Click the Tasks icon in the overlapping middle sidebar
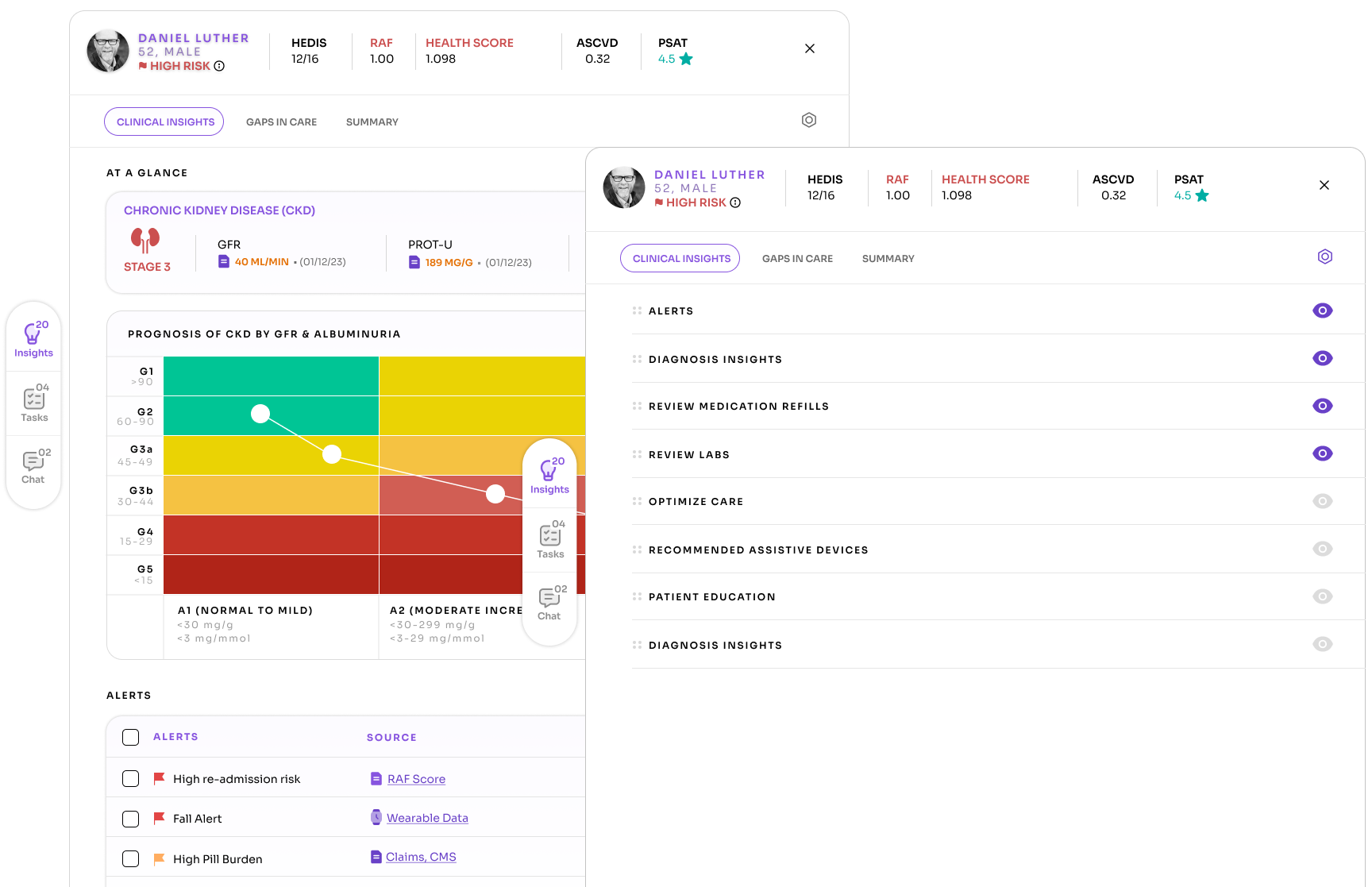Screen dimensions: 1372x887 pos(550,540)
